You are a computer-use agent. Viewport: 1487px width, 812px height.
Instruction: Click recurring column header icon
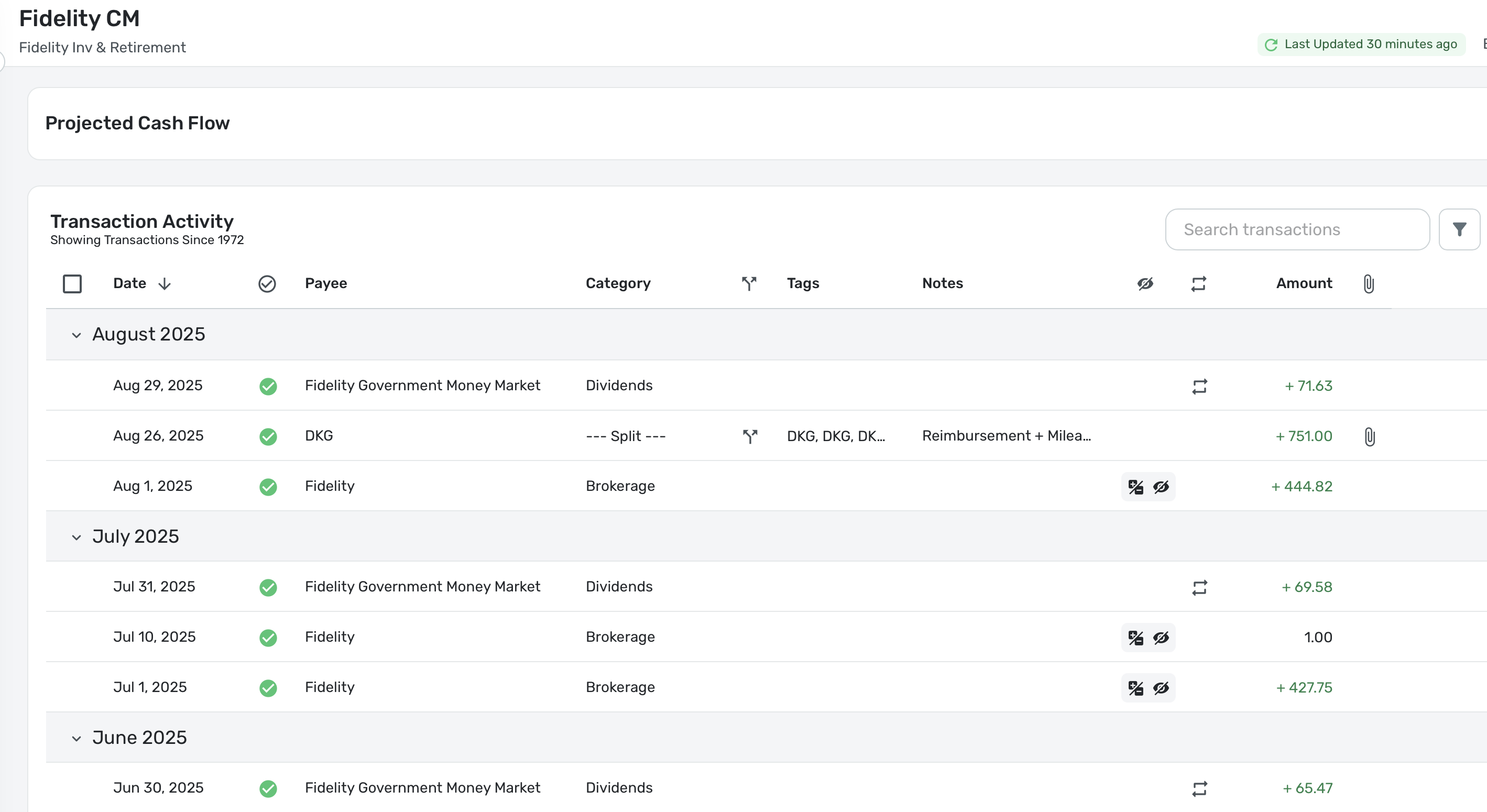[1198, 283]
